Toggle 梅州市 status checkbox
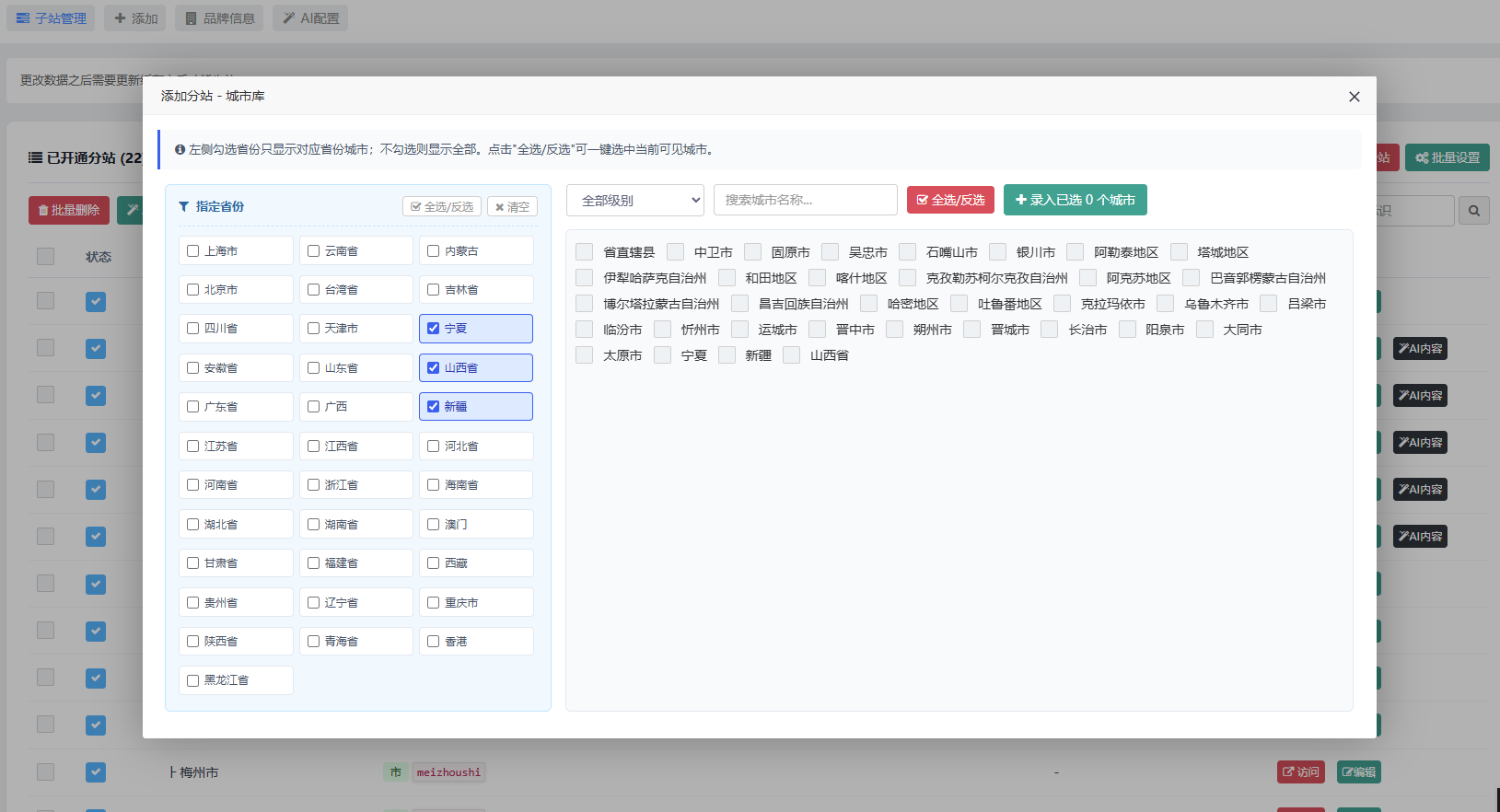This screenshot has width=1500, height=812. [96, 772]
